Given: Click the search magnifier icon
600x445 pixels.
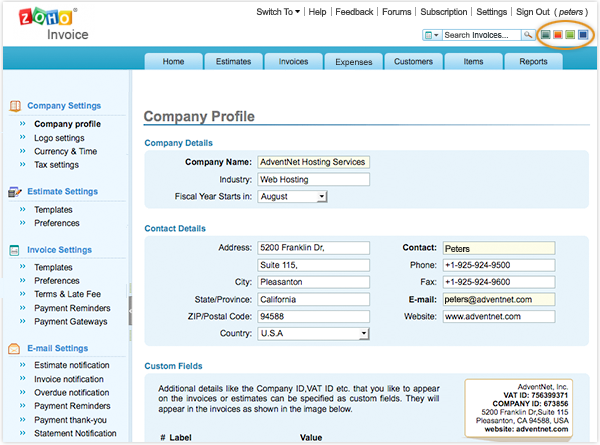Looking at the screenshot, I should (x=528, y=35).
